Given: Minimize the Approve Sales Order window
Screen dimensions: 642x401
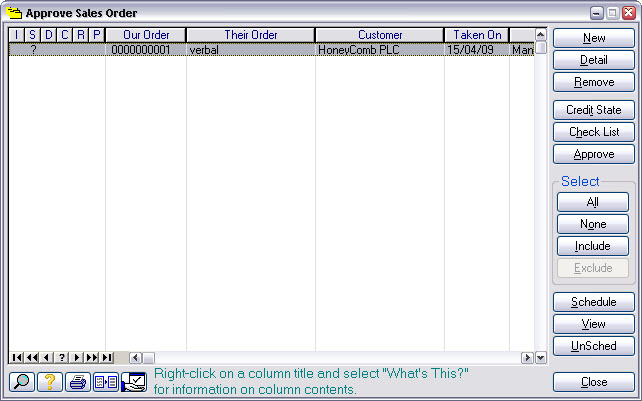Looking at the screenshot, I should pyautogui.click(x=597, y=13).
